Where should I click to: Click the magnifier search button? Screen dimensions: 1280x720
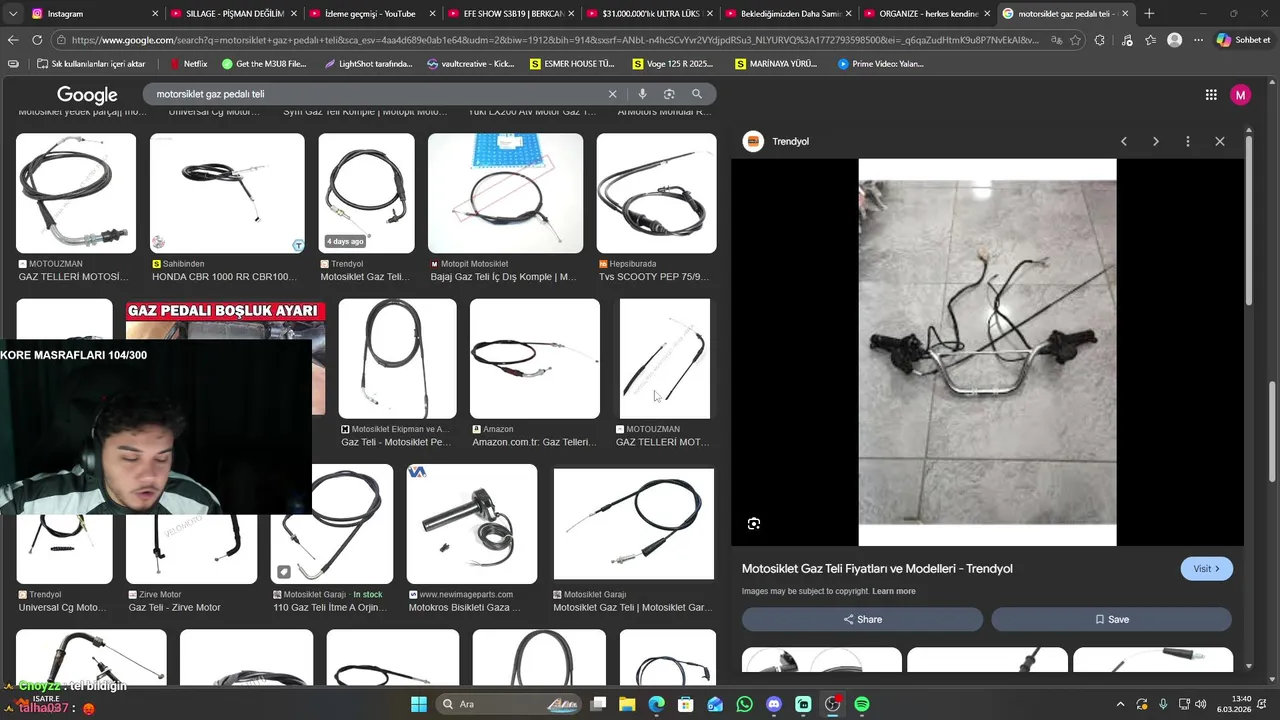coord(697,94)
